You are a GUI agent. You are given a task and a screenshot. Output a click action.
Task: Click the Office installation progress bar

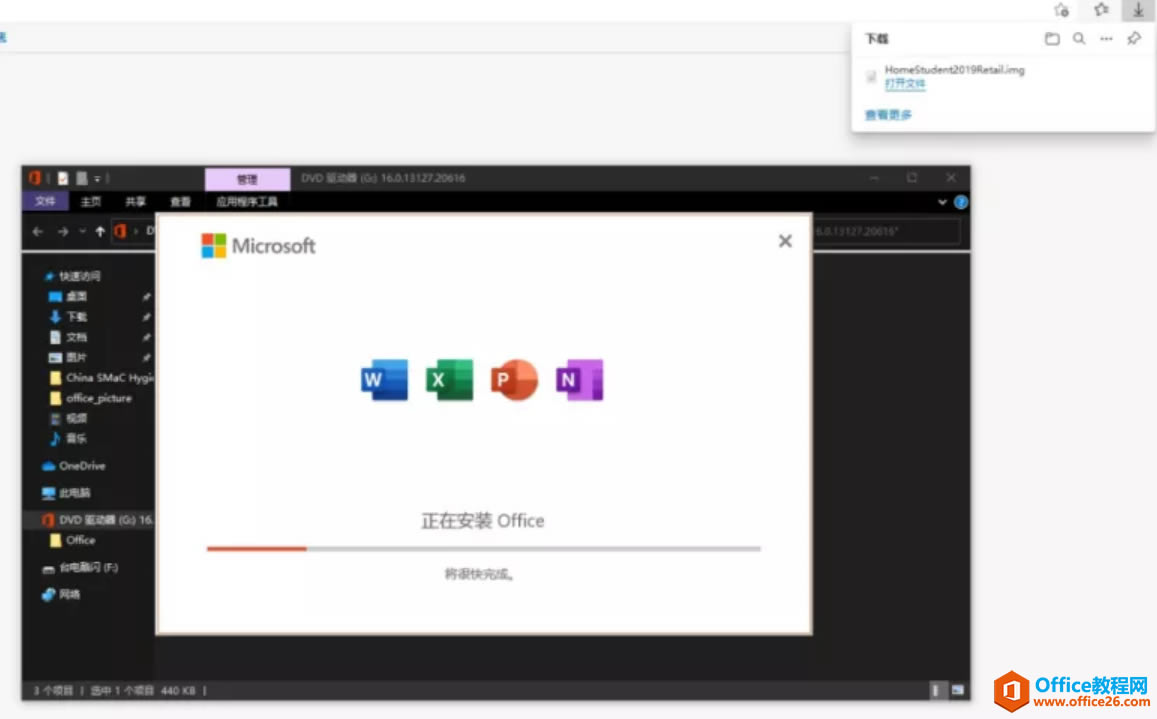pyautogui.click(x=483, y=548)
